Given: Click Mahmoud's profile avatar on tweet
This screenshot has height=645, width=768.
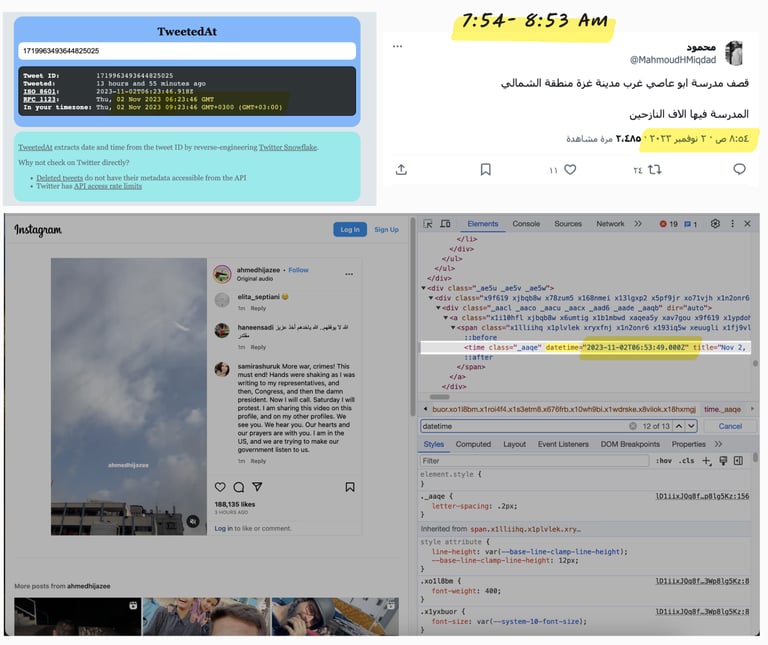Looking at the screenshot, I should point(734,53).
